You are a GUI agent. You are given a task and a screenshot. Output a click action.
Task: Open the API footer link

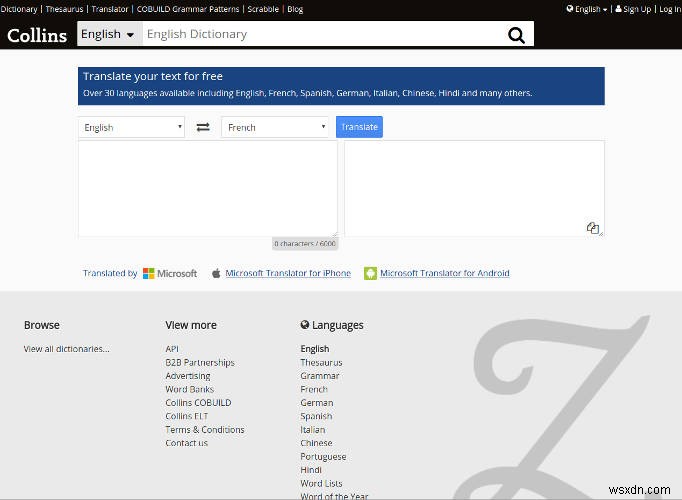point(172,349)
